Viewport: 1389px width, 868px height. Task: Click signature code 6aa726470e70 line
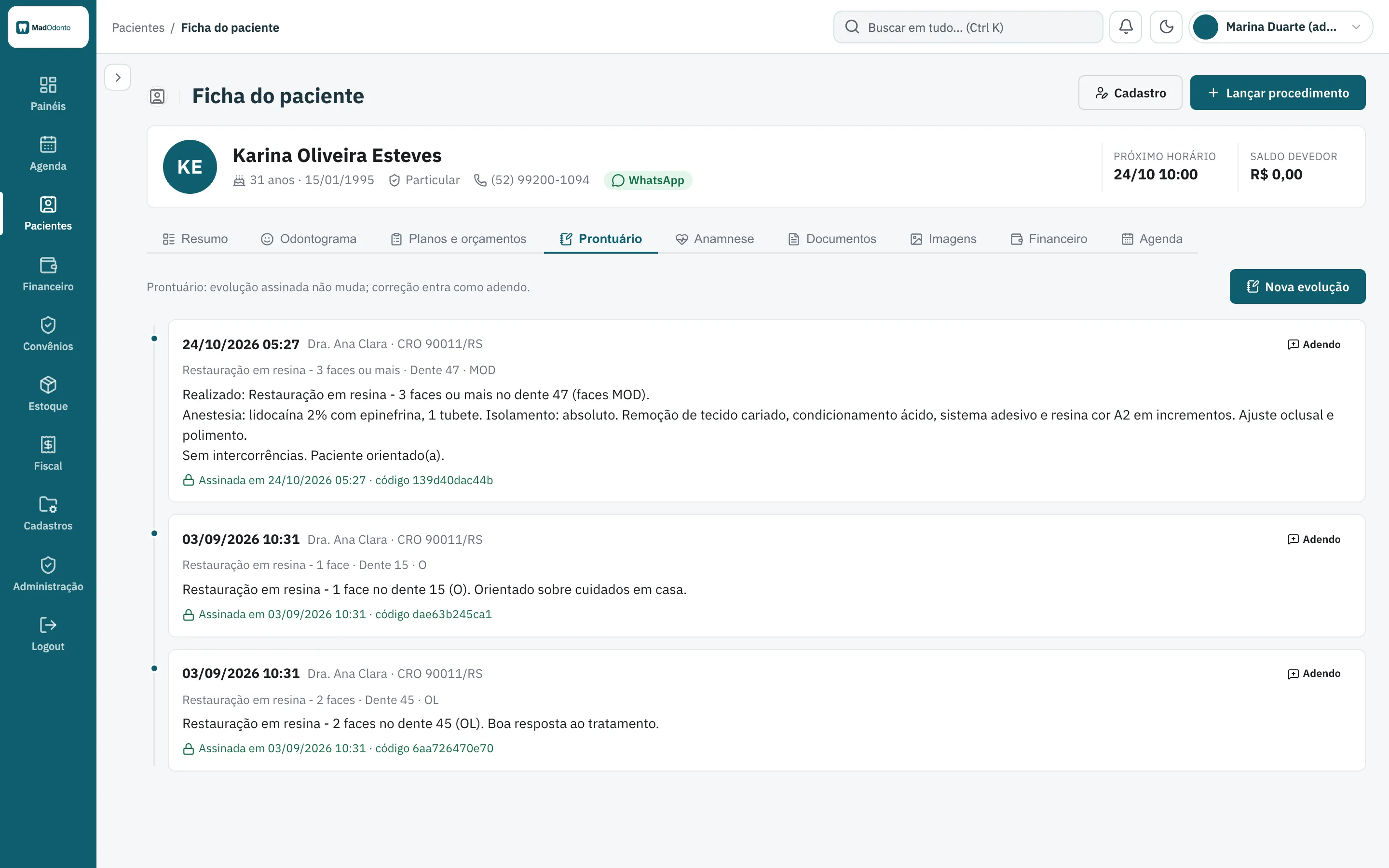[x=338, y=748]
